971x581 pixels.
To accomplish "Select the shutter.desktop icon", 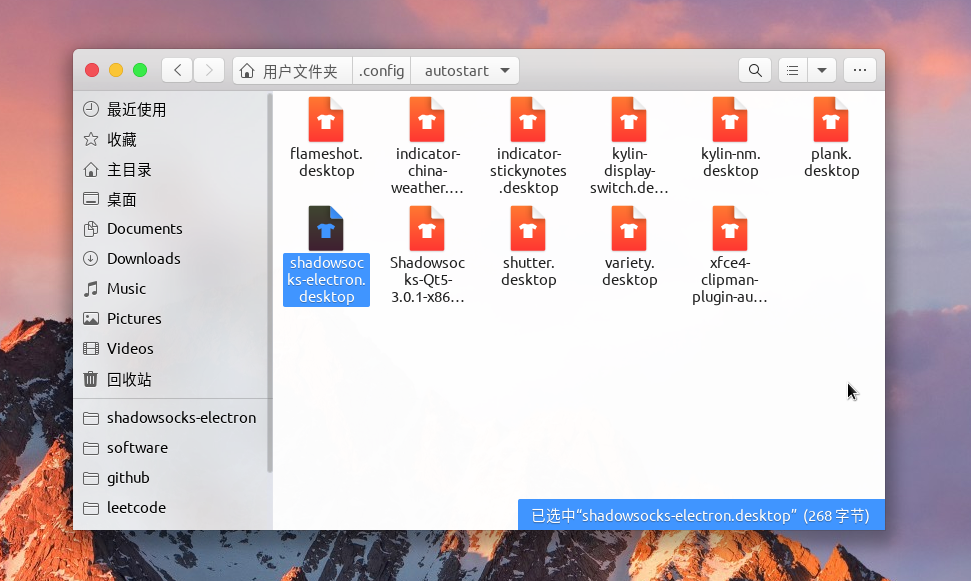I will tap(528, 230).
